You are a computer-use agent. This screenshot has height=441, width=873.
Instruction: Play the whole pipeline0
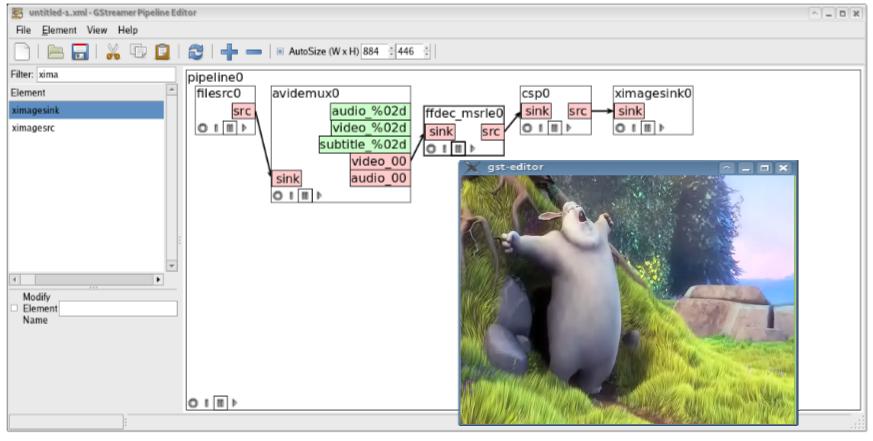coord(234,403)
